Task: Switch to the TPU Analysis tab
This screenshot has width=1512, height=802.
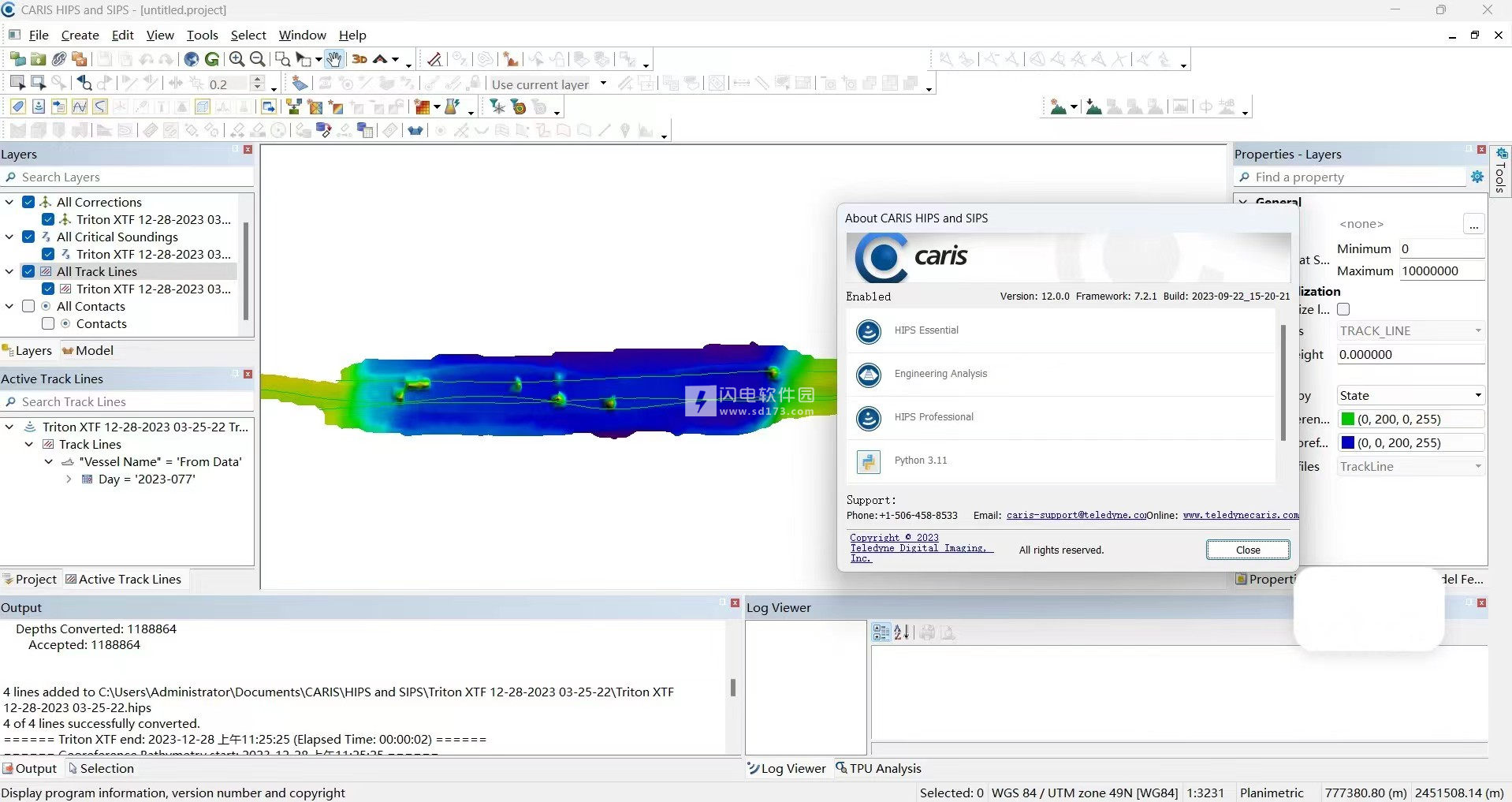Action: pyautogui.click(x=878, y=768)
